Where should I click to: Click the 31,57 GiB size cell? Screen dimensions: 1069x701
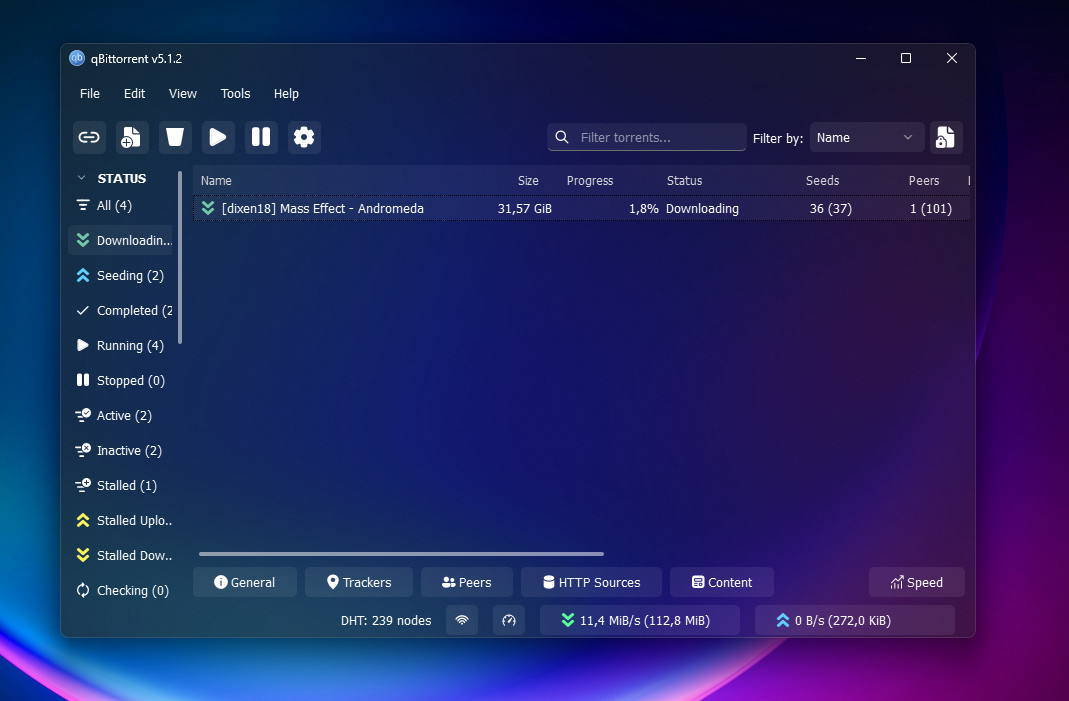524,209
